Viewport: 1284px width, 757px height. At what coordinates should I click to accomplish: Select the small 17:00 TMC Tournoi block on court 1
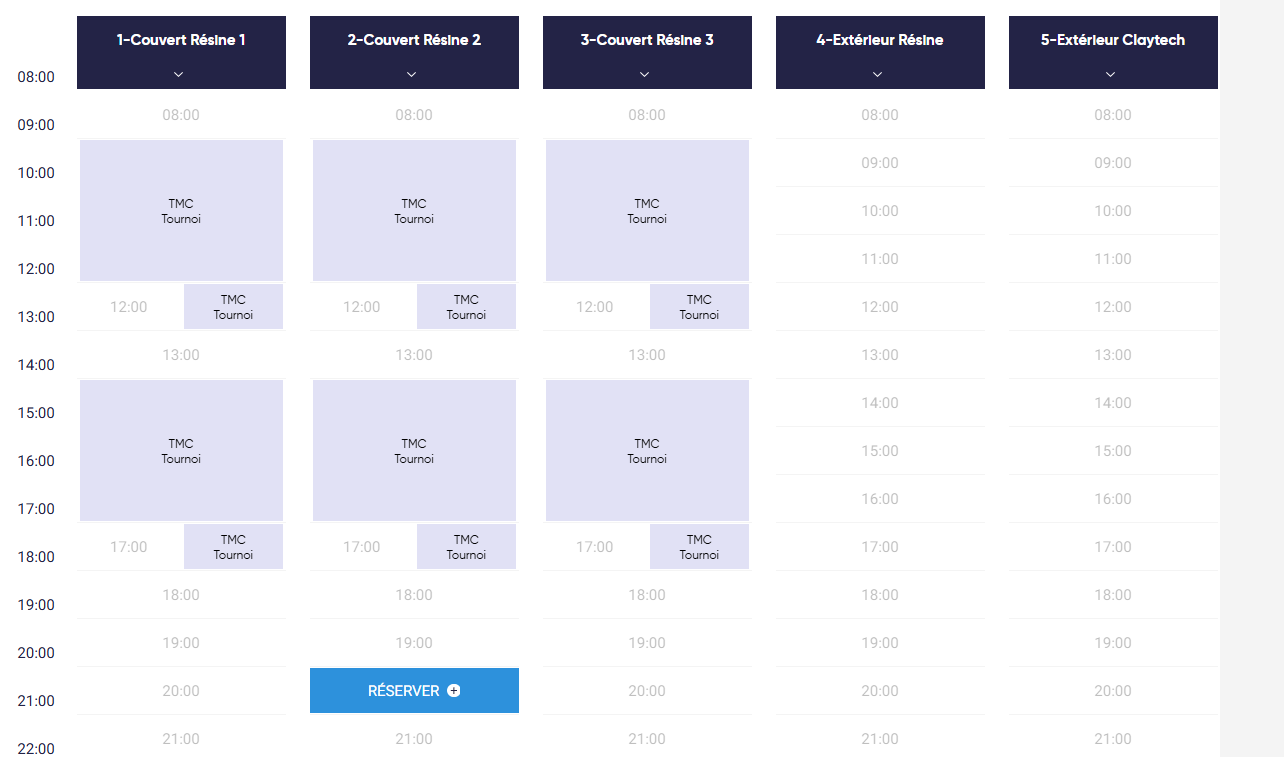point(233,547)
